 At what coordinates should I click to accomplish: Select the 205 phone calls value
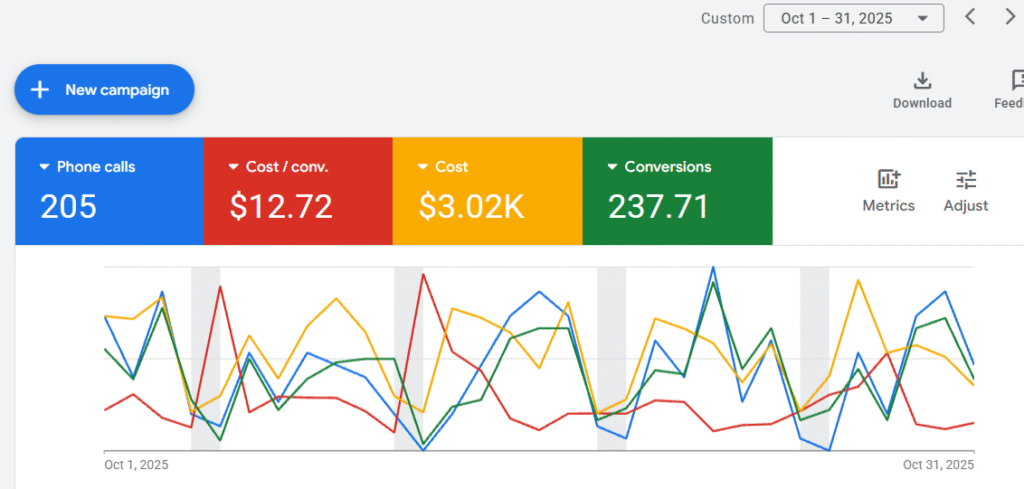click(68, 206)
